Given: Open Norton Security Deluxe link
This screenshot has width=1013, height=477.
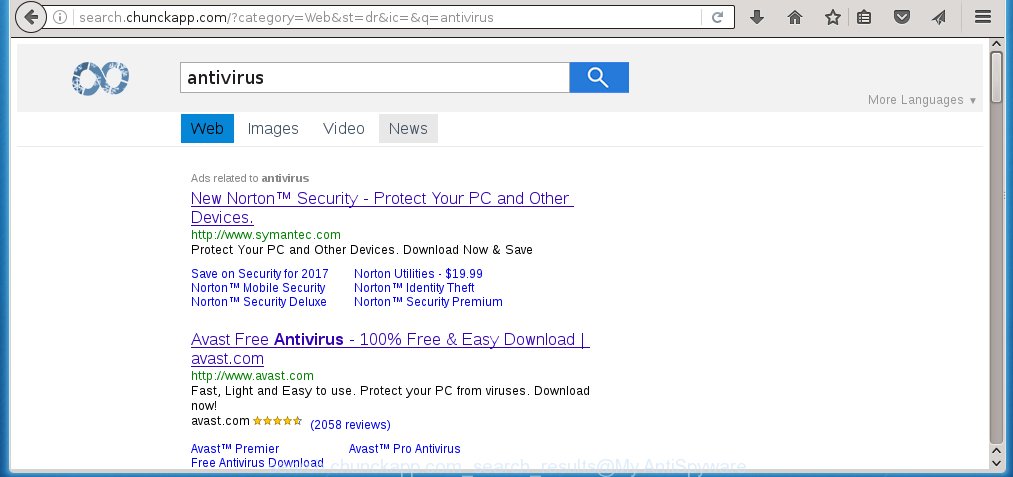Looking at the screenshot, I should pyautogui.click(x=259, y=302).
